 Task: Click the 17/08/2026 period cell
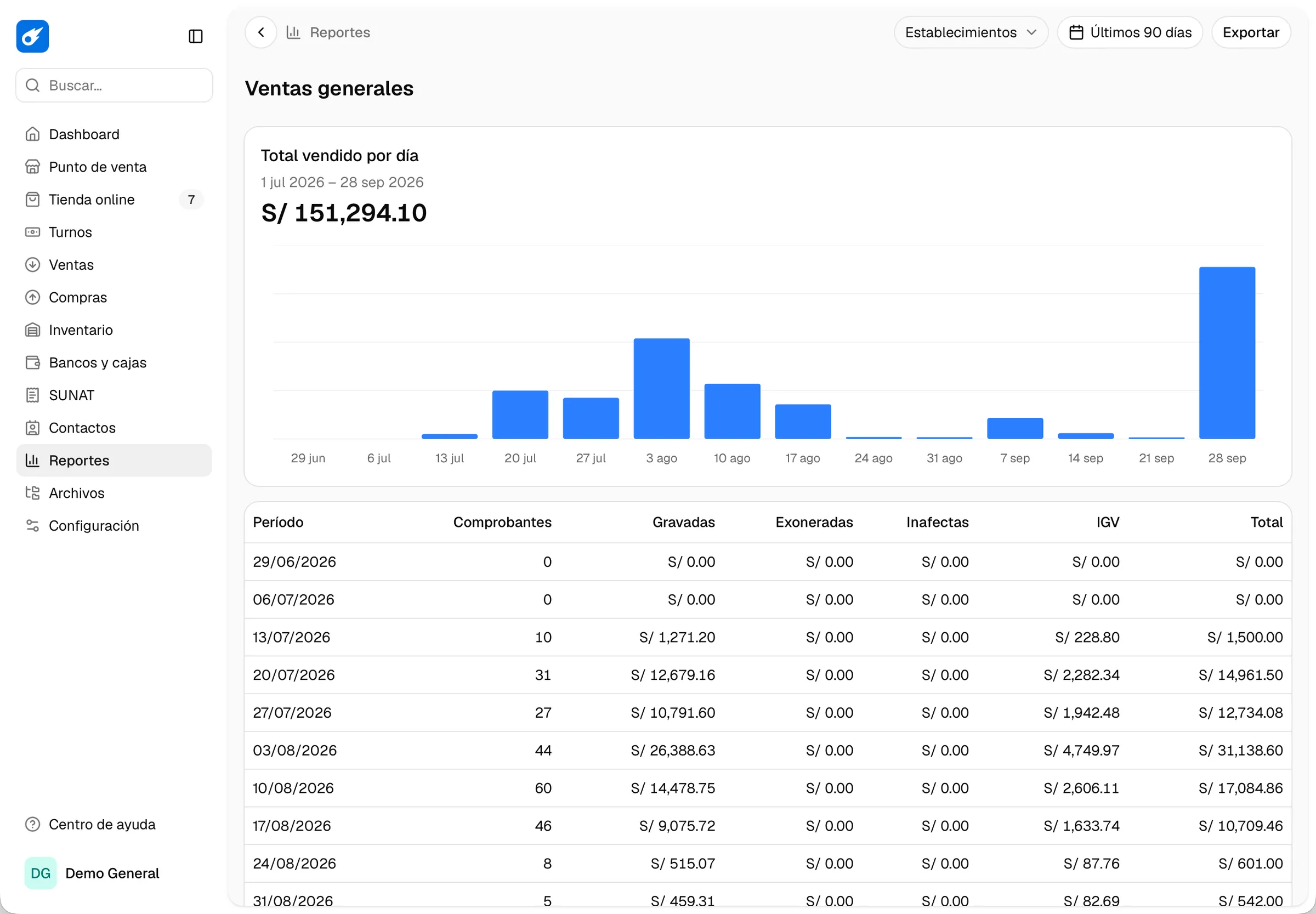pyautogui.click(x=292, y=826)
